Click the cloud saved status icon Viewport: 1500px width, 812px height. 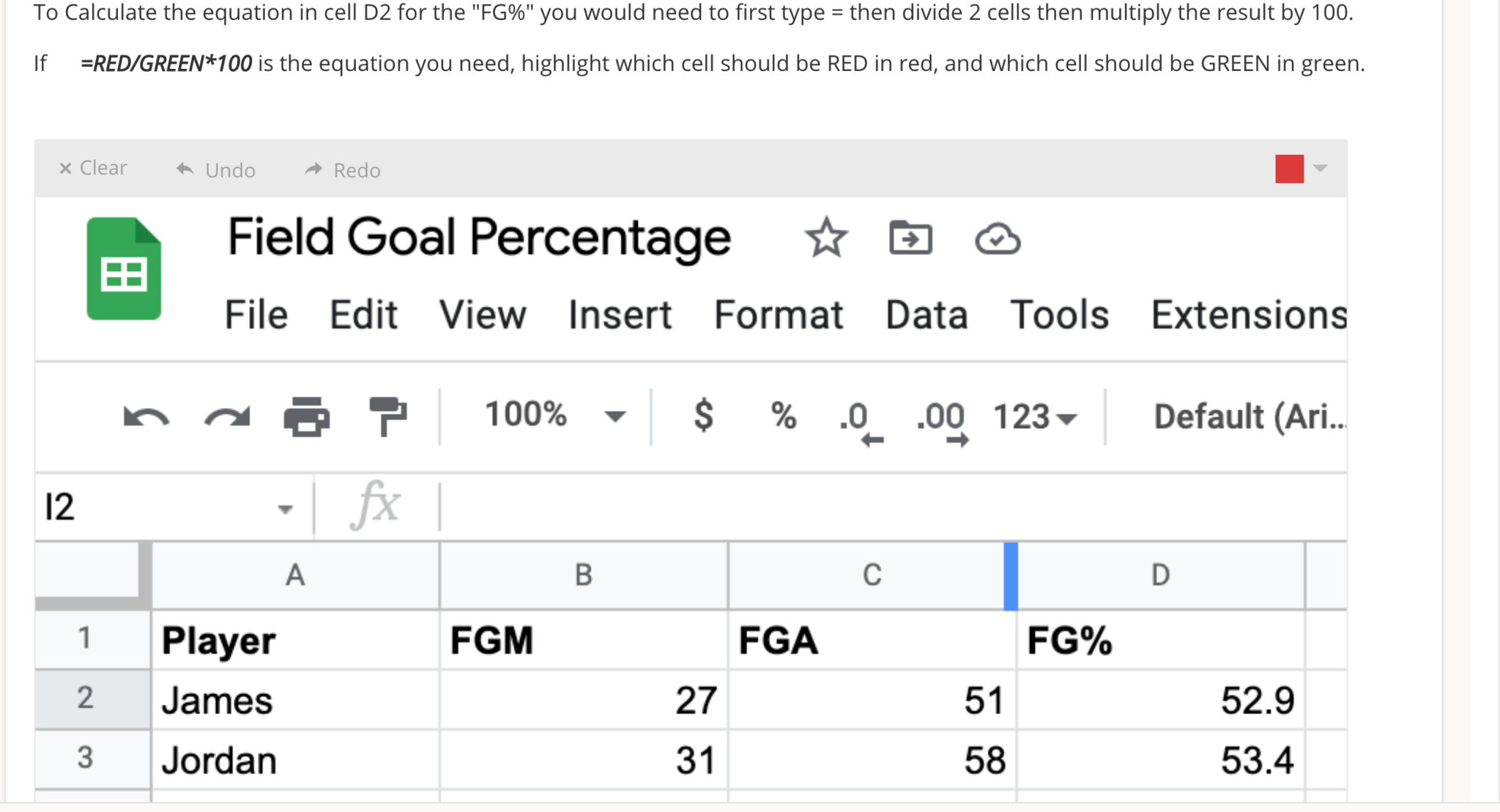tap(998, 239)
